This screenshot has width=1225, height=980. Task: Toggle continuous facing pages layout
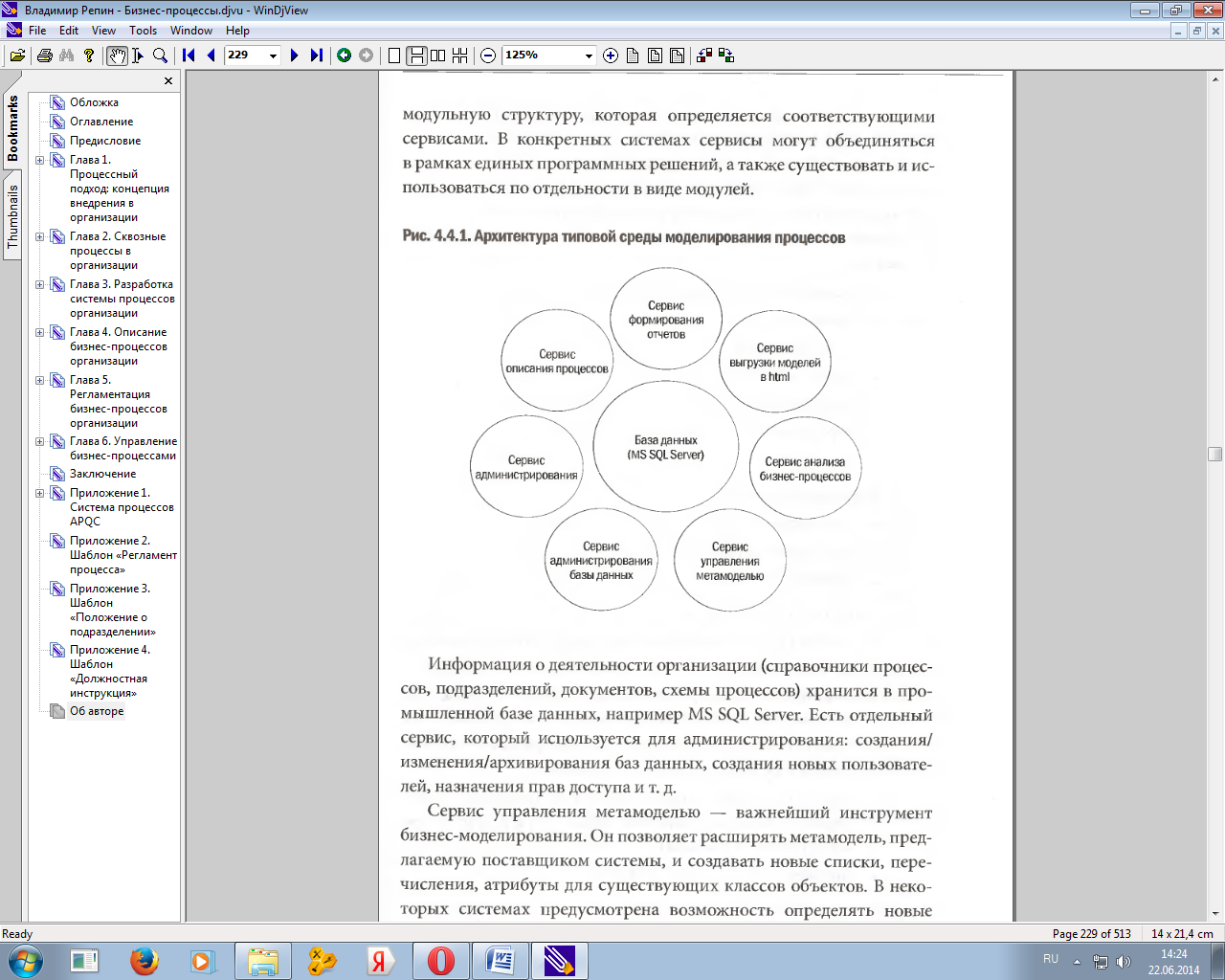pos(460,56)
